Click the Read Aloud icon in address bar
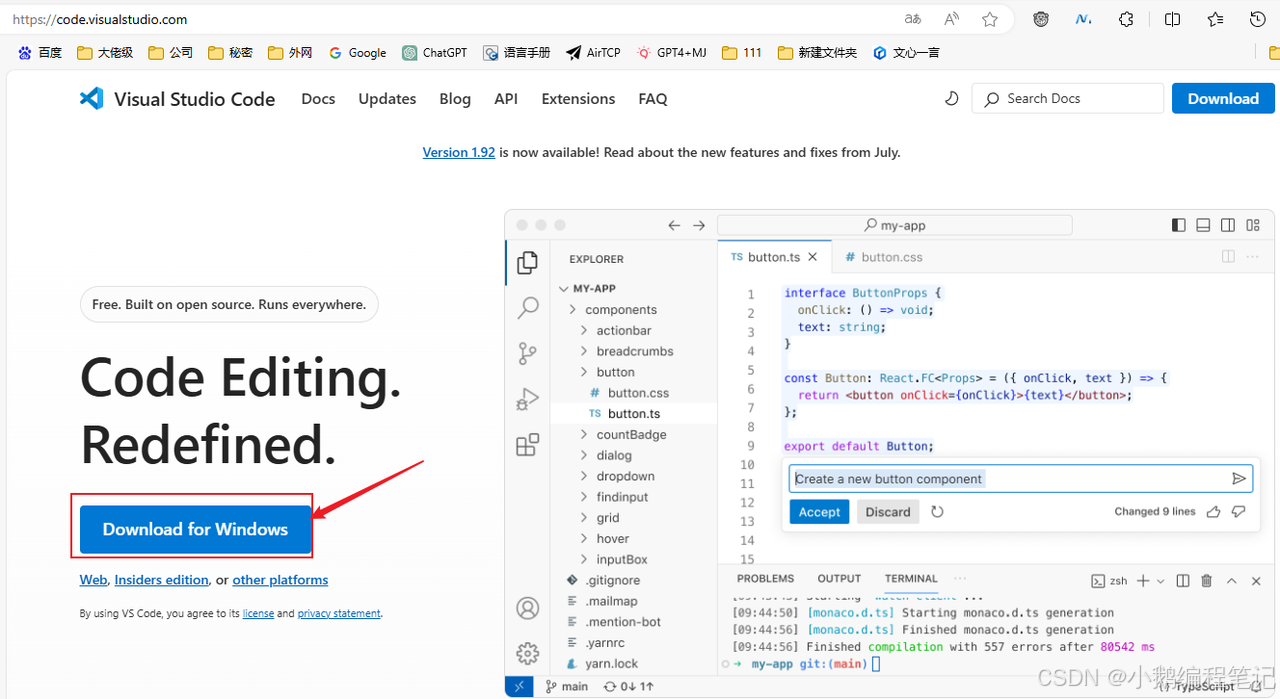 pos(951,19)
